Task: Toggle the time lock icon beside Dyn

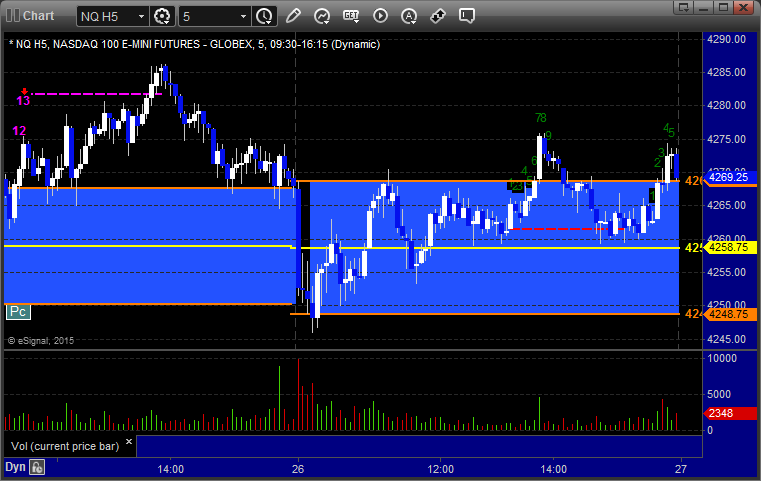Action: (37, 467)
